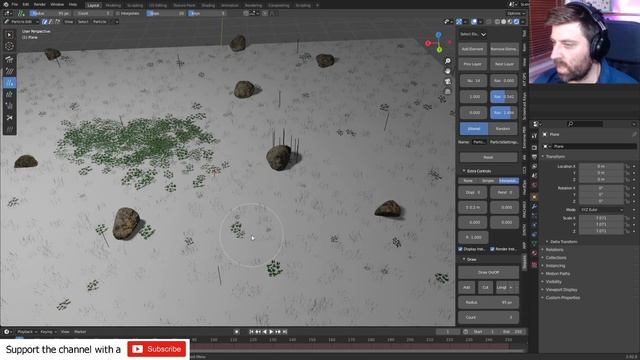Adjust the Count slider in the Draw section
This screenshot has height=360, width=640.
click(x=488, y=317)
